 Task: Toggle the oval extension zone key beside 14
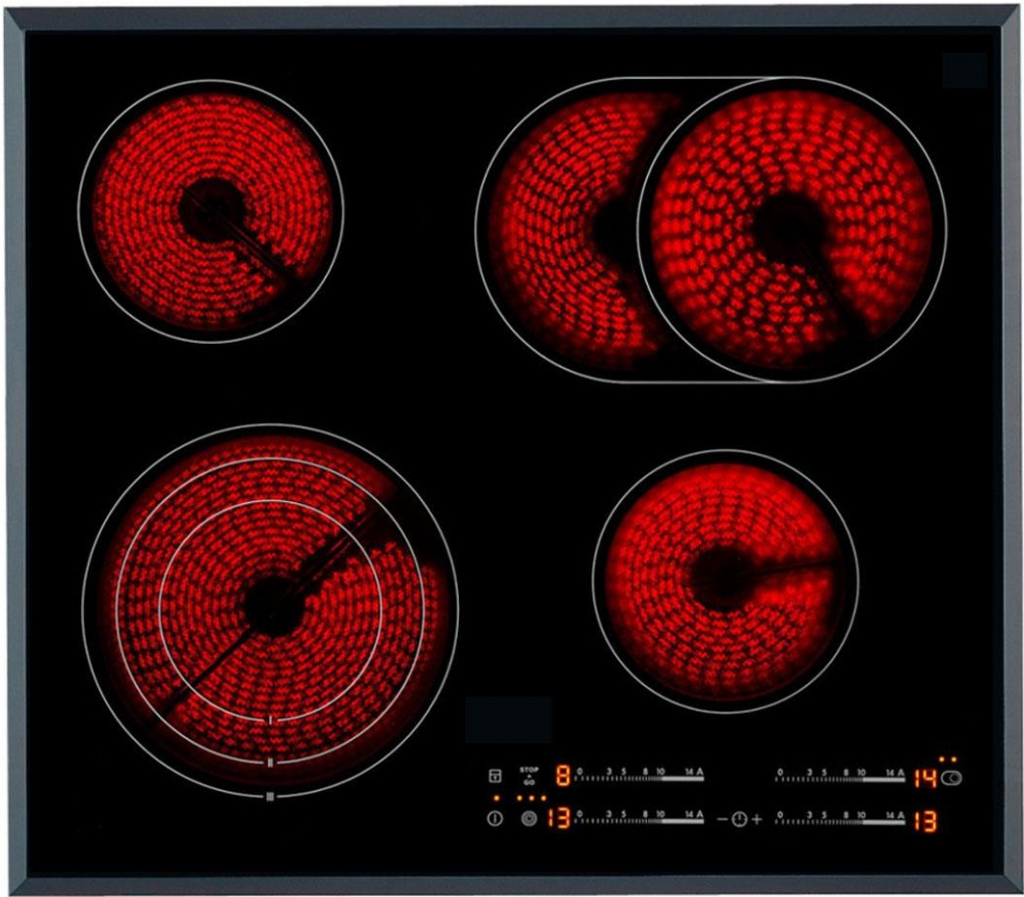click(x=951, y=778)
